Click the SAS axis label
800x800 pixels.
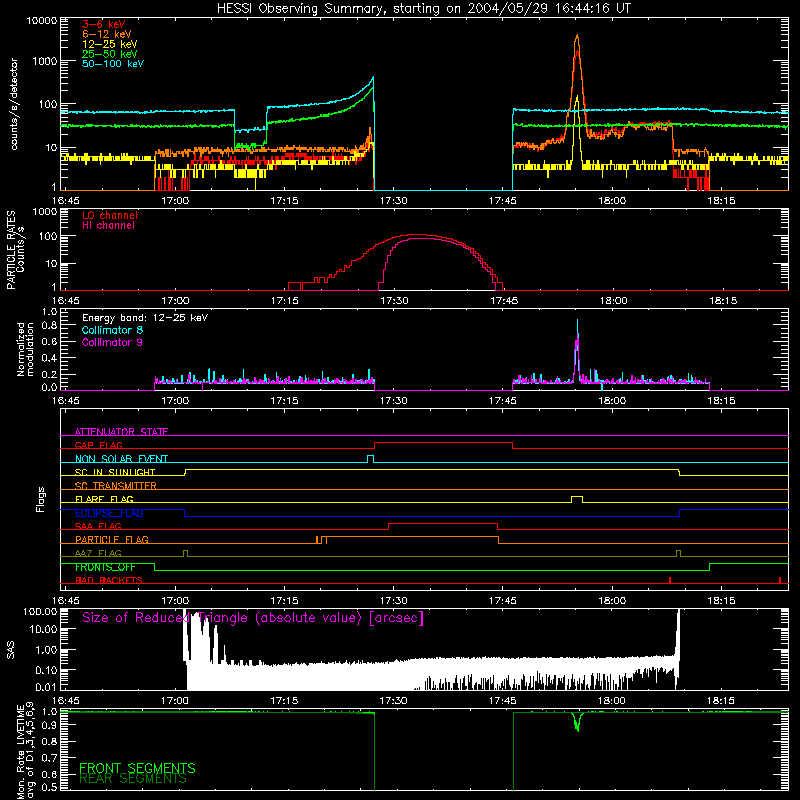pos(10,650)
